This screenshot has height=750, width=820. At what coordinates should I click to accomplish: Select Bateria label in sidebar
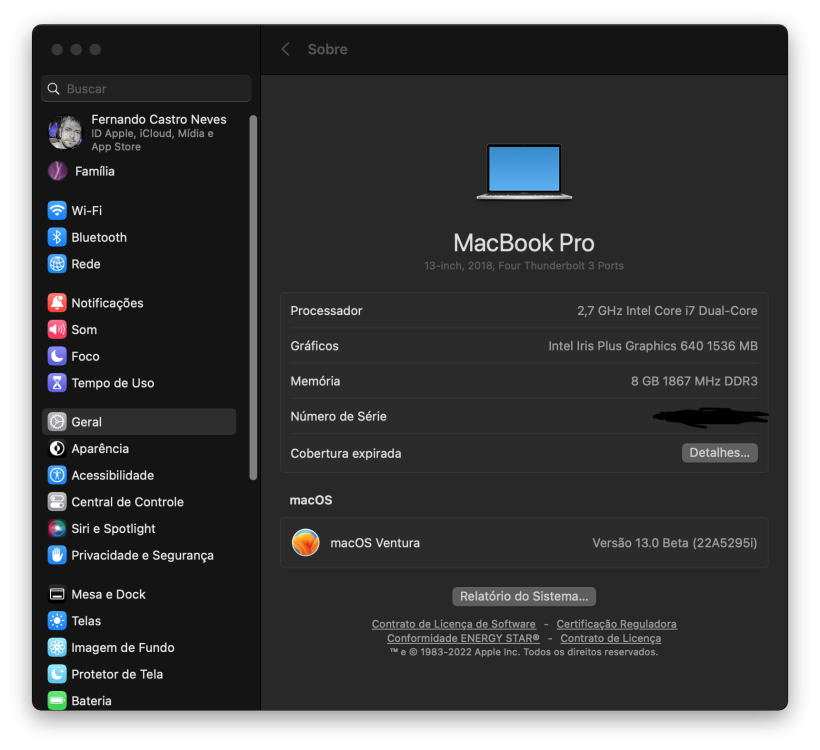(x=92, y=701)
